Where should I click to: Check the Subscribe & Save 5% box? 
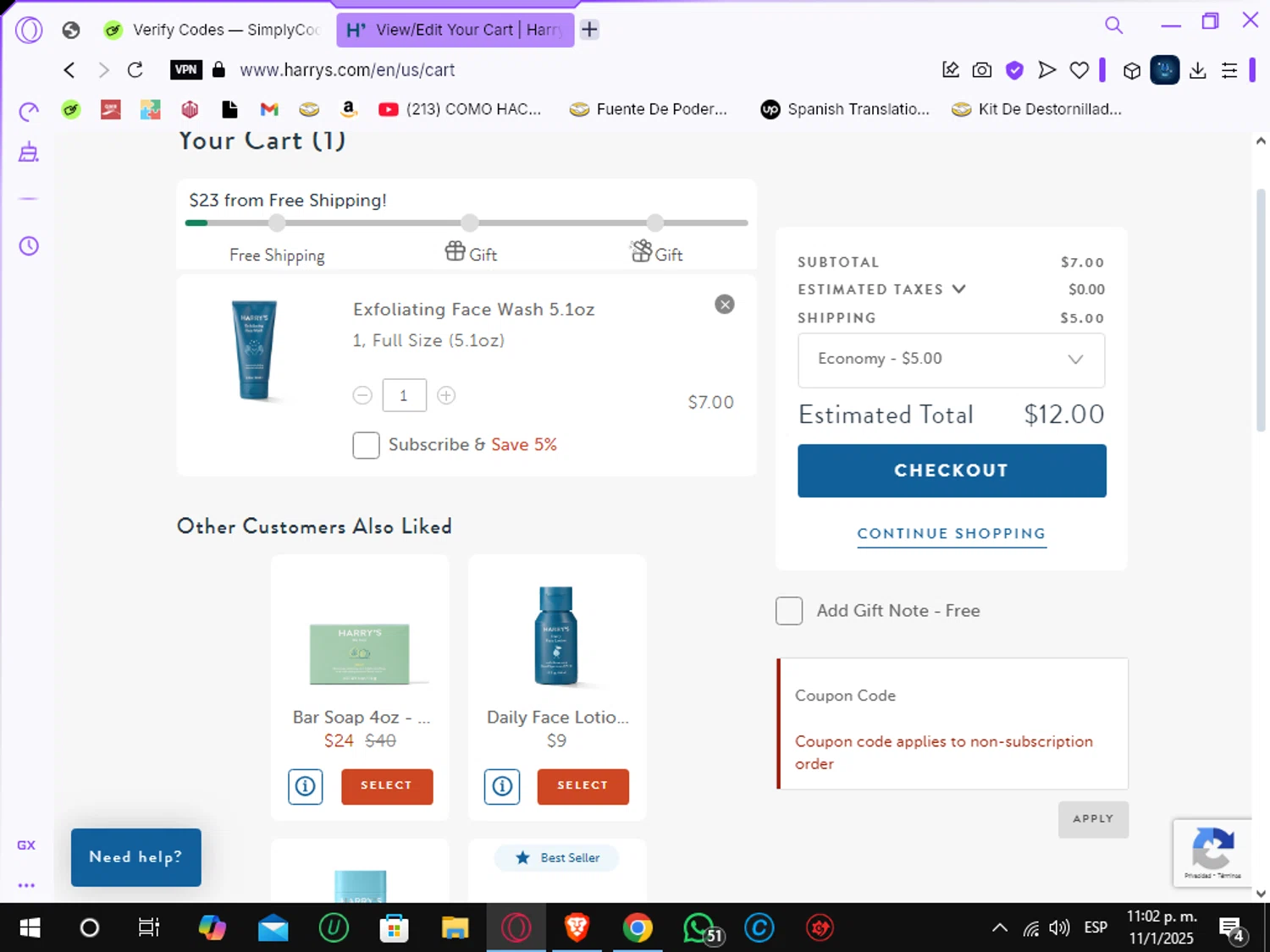[366, 445]
